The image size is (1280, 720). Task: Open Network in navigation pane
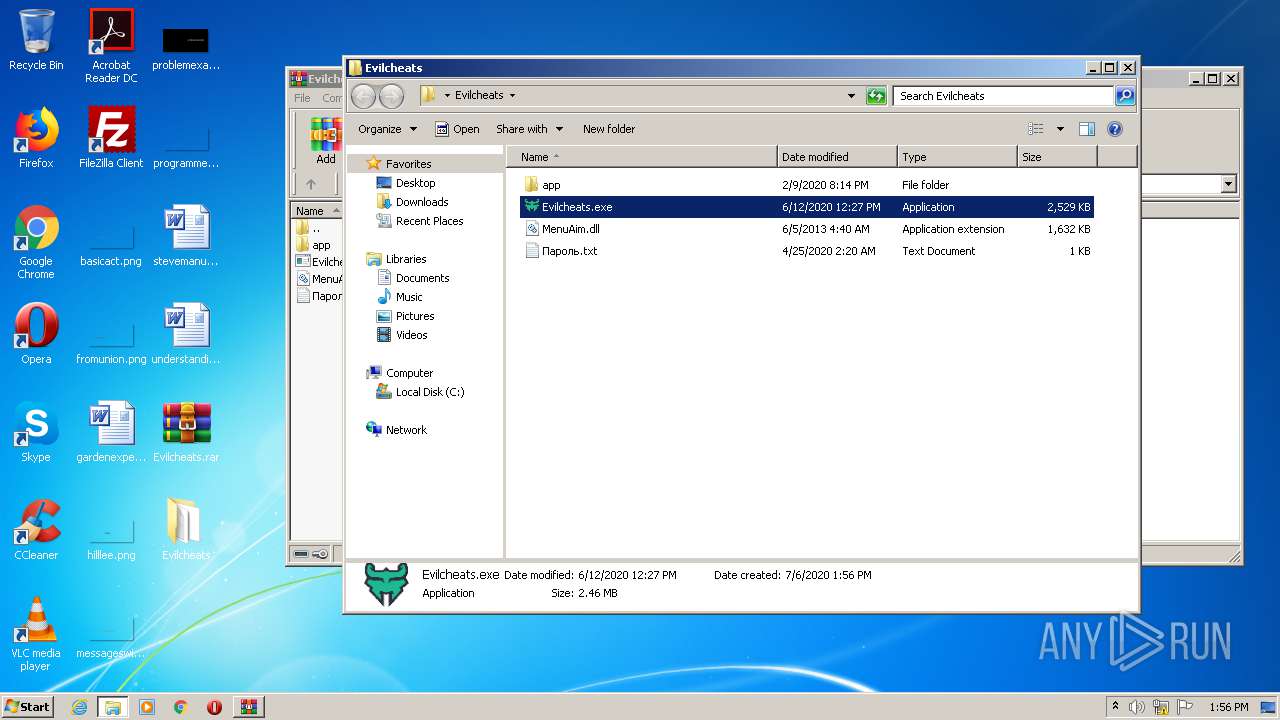[x=397, y=430]
